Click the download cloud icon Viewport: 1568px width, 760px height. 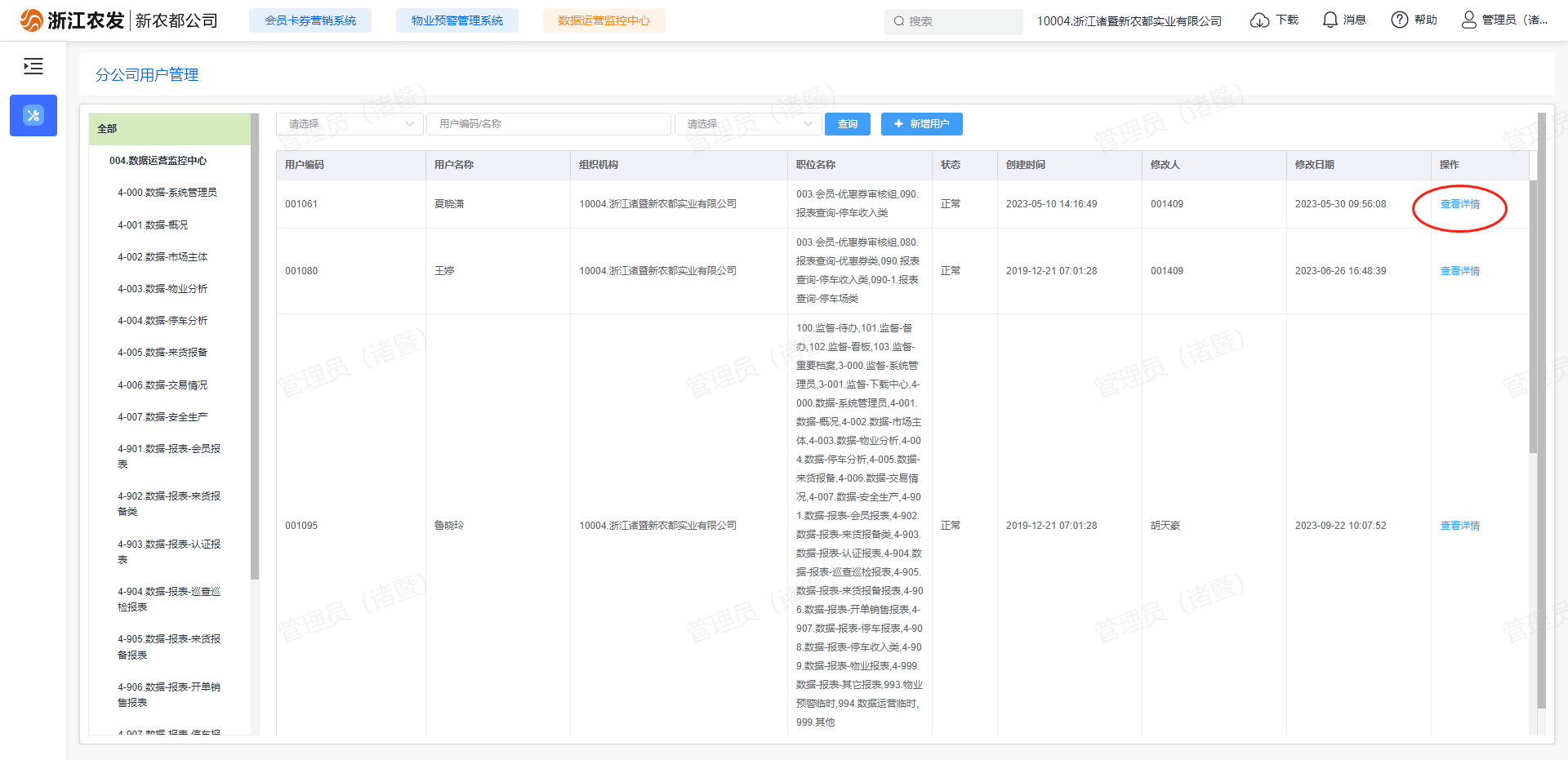[1259, 20]
